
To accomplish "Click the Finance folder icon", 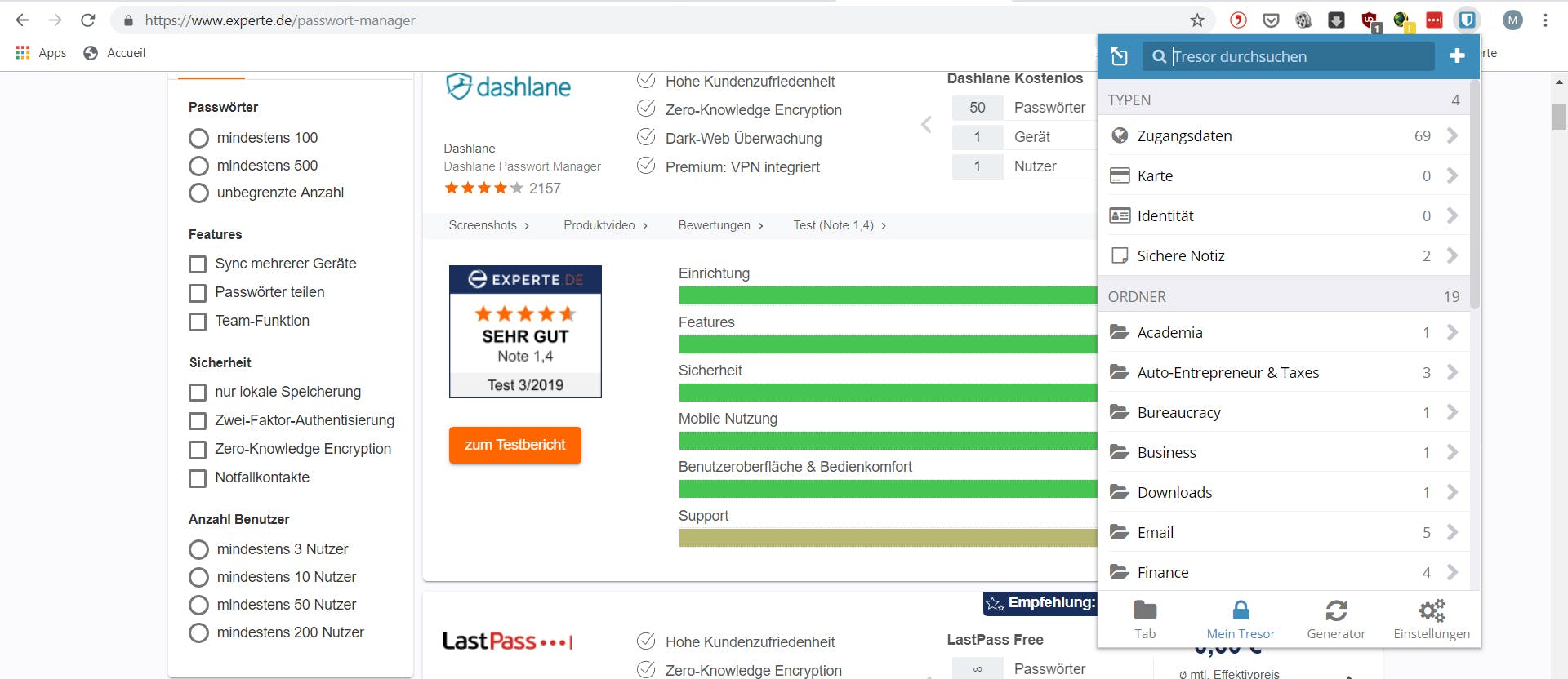I will tap(1119, 572).
